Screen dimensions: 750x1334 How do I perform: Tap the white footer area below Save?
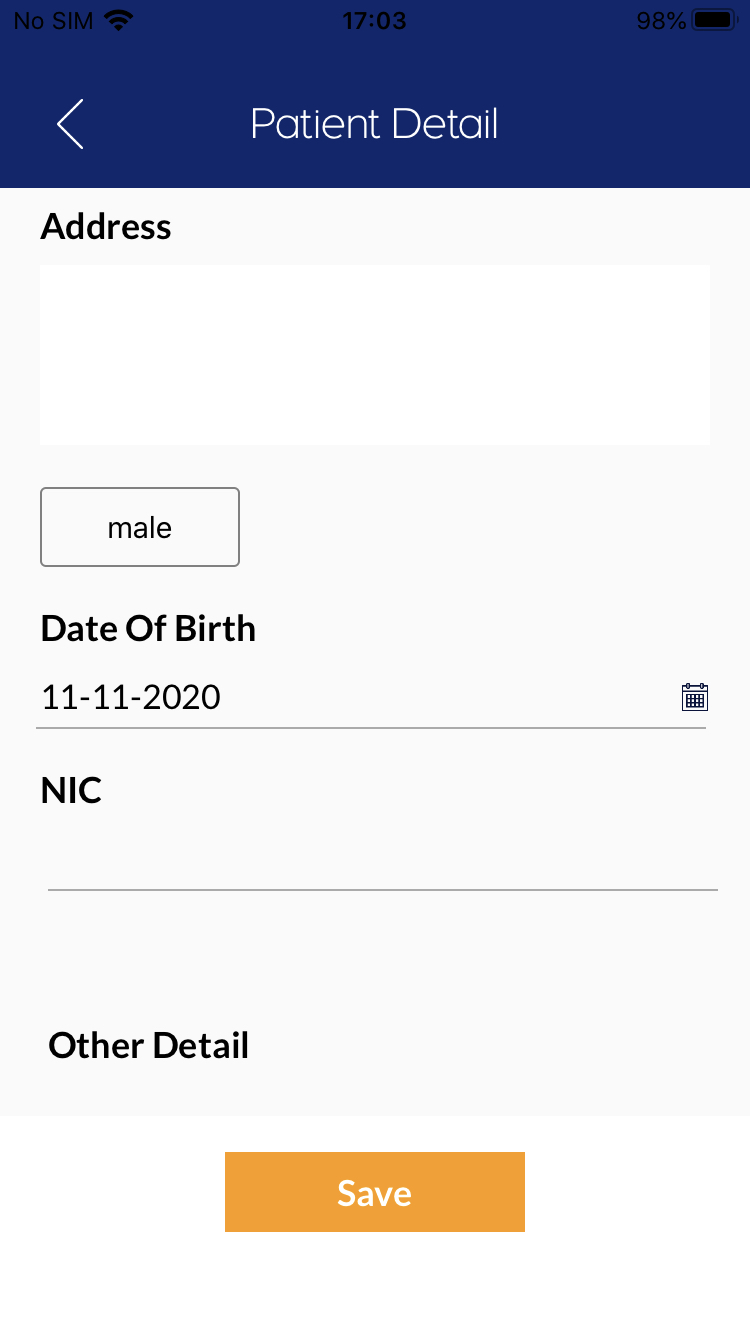pyautogui.click(x=375, y=1285)
